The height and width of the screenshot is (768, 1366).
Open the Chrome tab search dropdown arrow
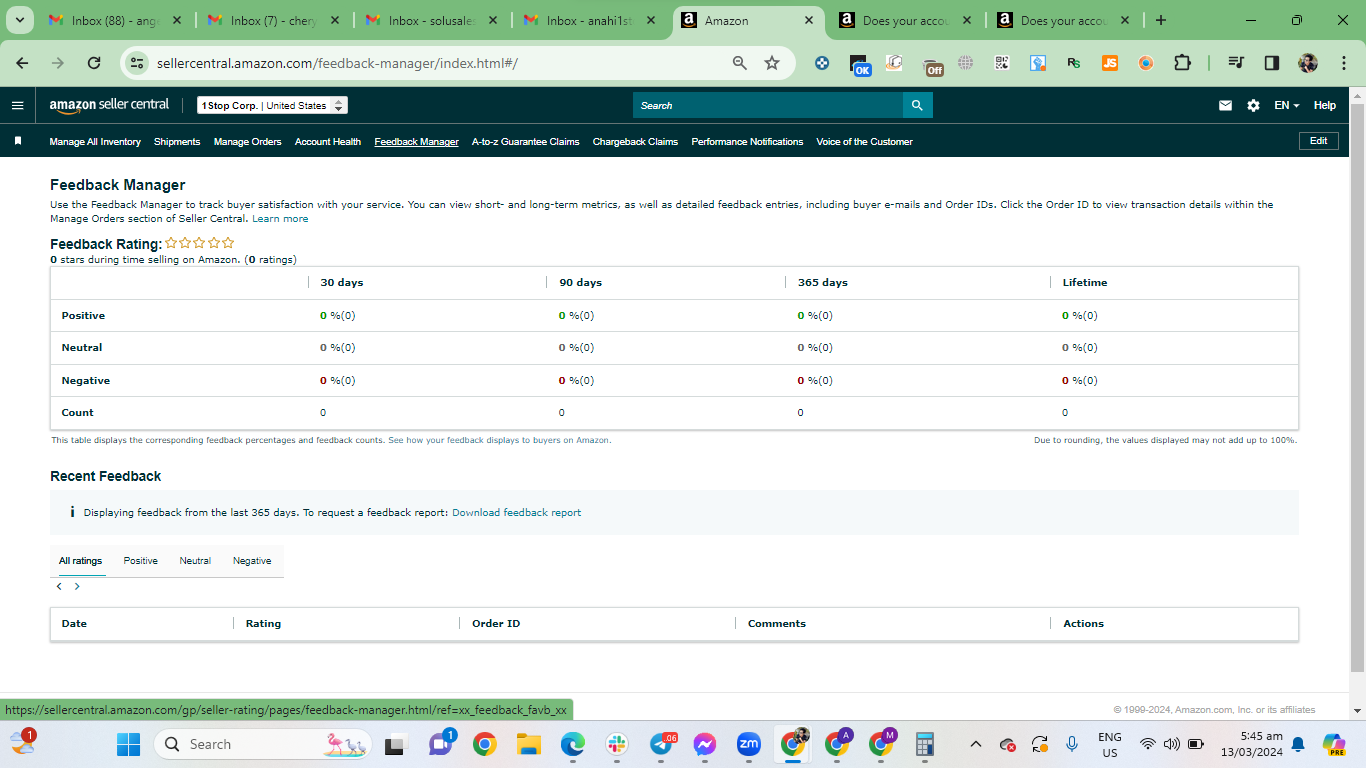tap(19, 20)
